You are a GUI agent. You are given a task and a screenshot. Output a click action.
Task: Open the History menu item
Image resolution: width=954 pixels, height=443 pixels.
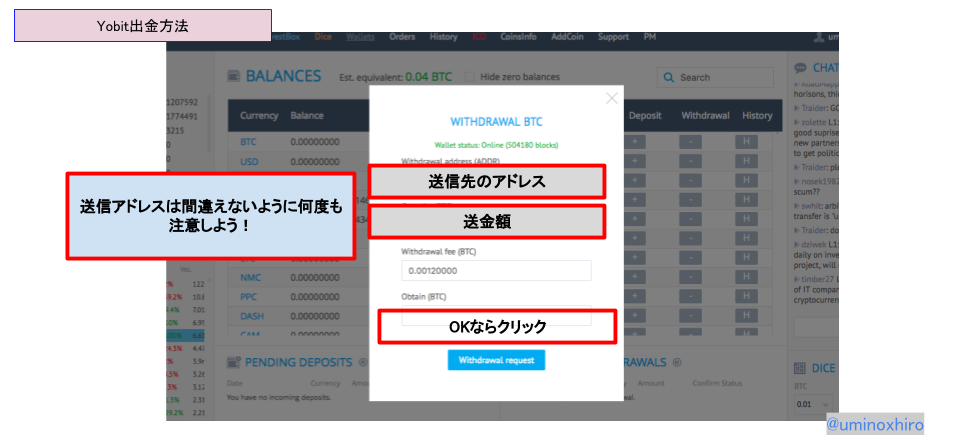click(443, 37)
